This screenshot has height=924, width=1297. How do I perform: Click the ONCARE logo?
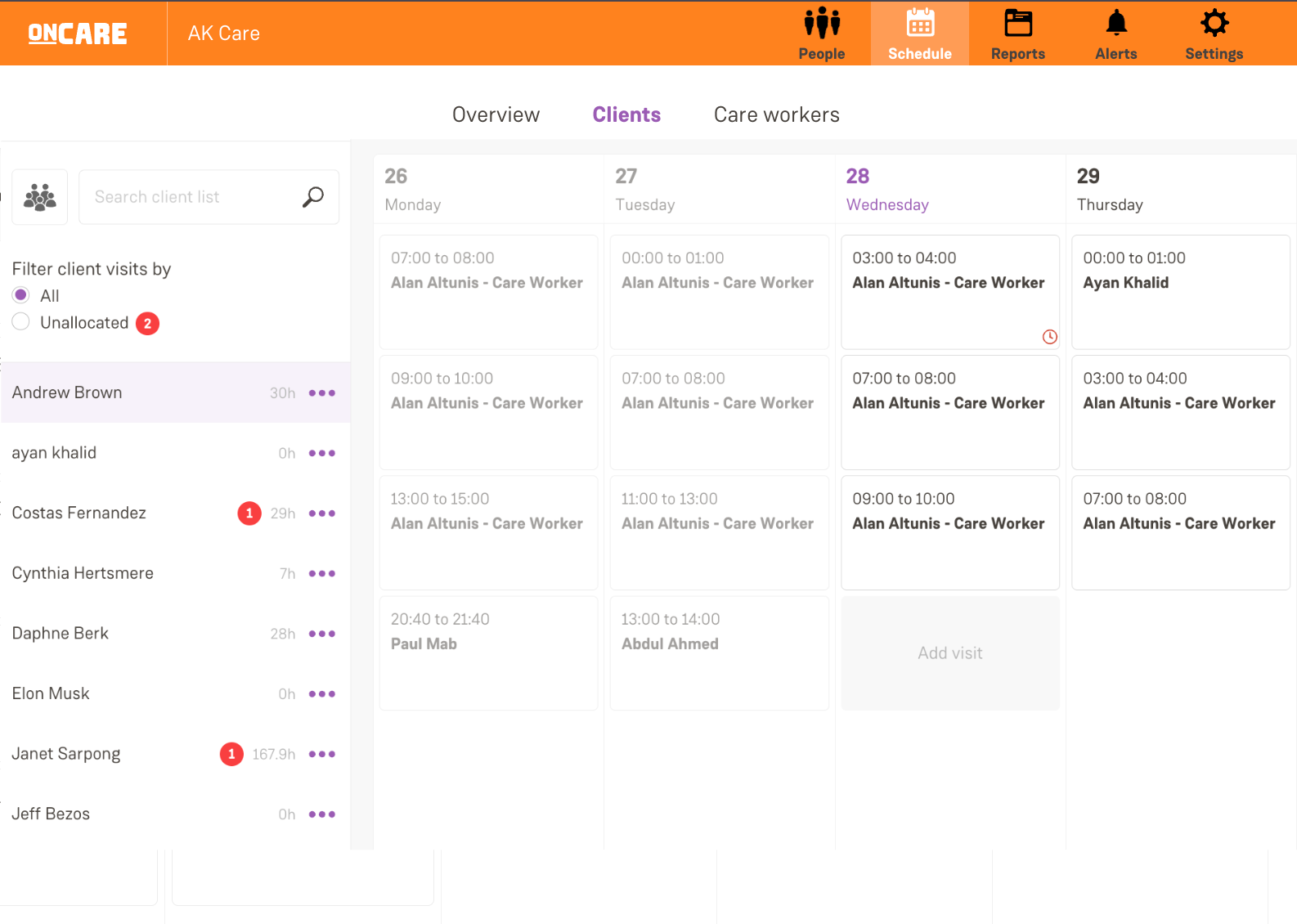78,34
